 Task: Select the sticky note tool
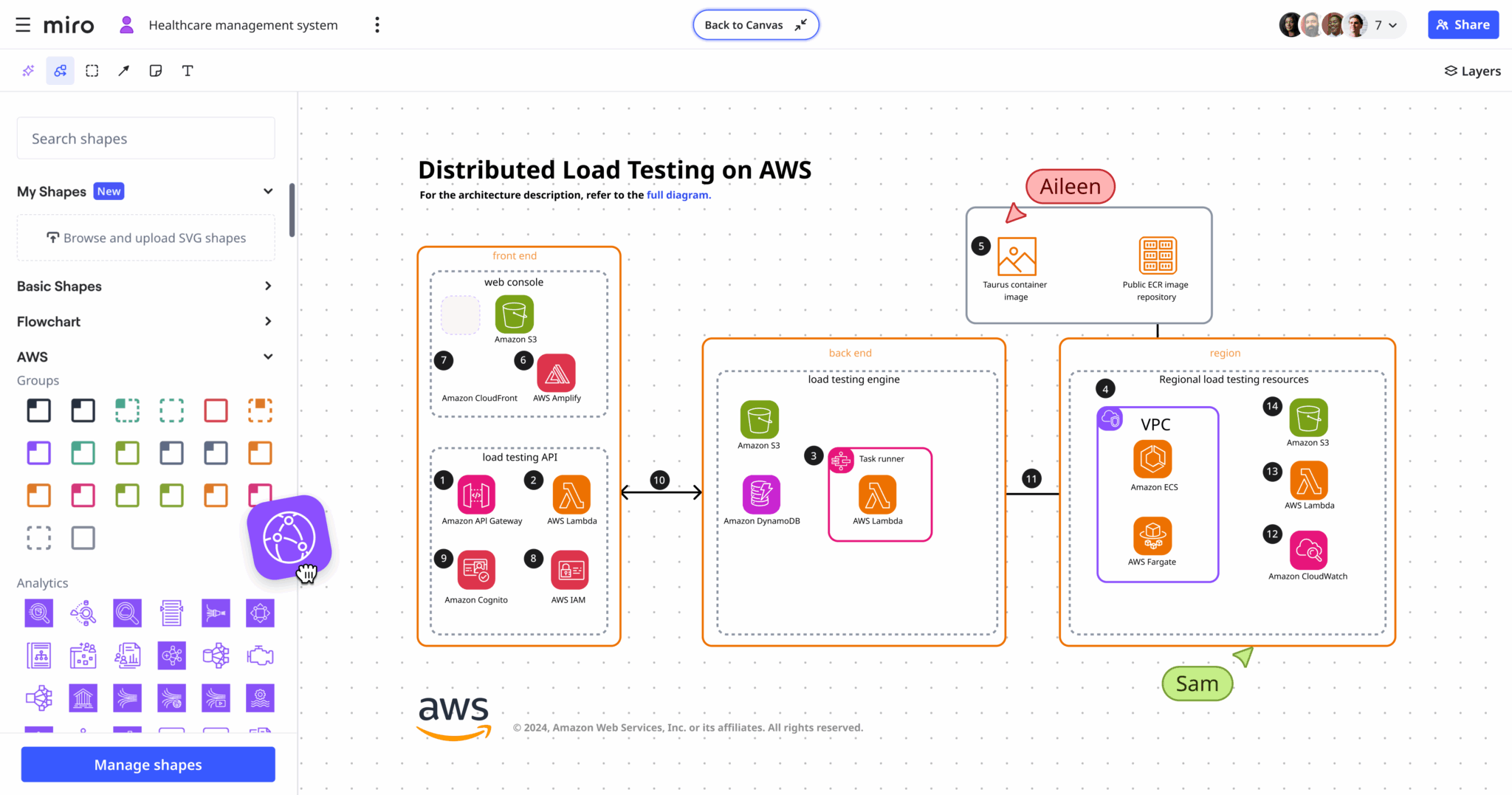coord(156,70)
